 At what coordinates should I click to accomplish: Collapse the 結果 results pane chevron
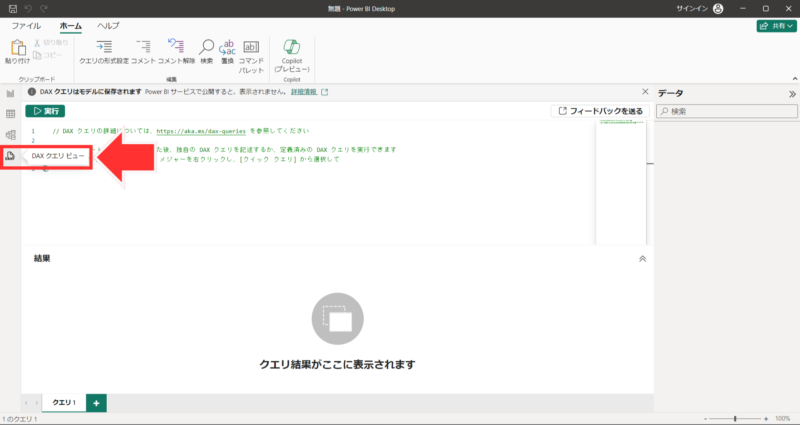point(642,259)
